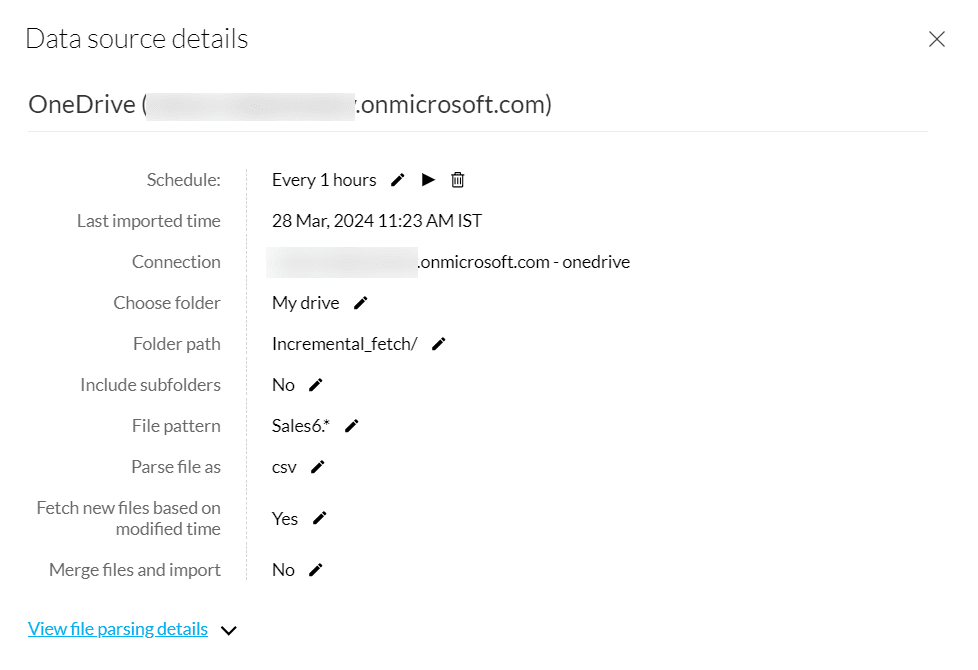Click the OneDrive data source heading

290,104
